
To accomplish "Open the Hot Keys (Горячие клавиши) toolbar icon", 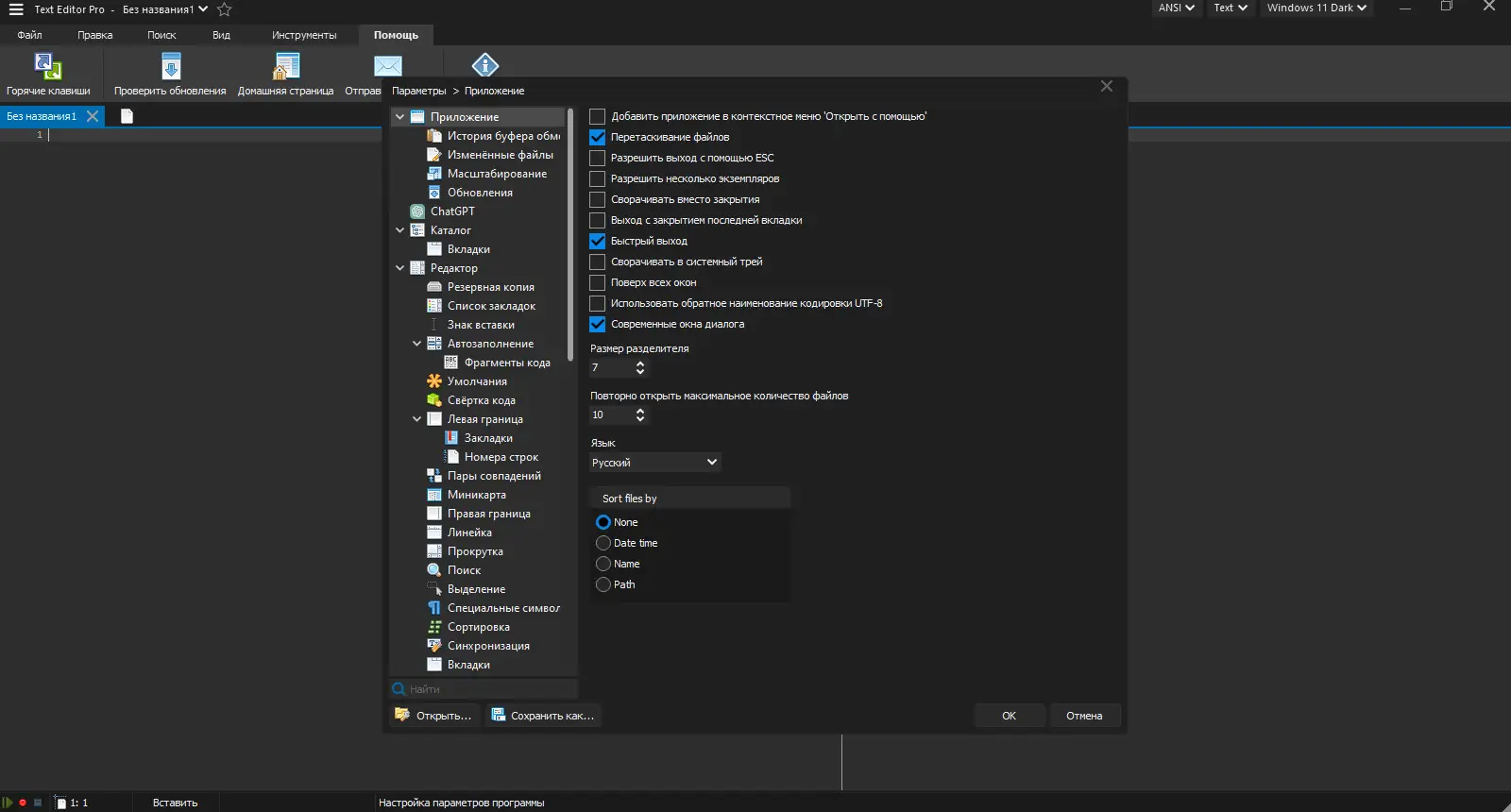I will pyautogui.click(x=48, y=66).
